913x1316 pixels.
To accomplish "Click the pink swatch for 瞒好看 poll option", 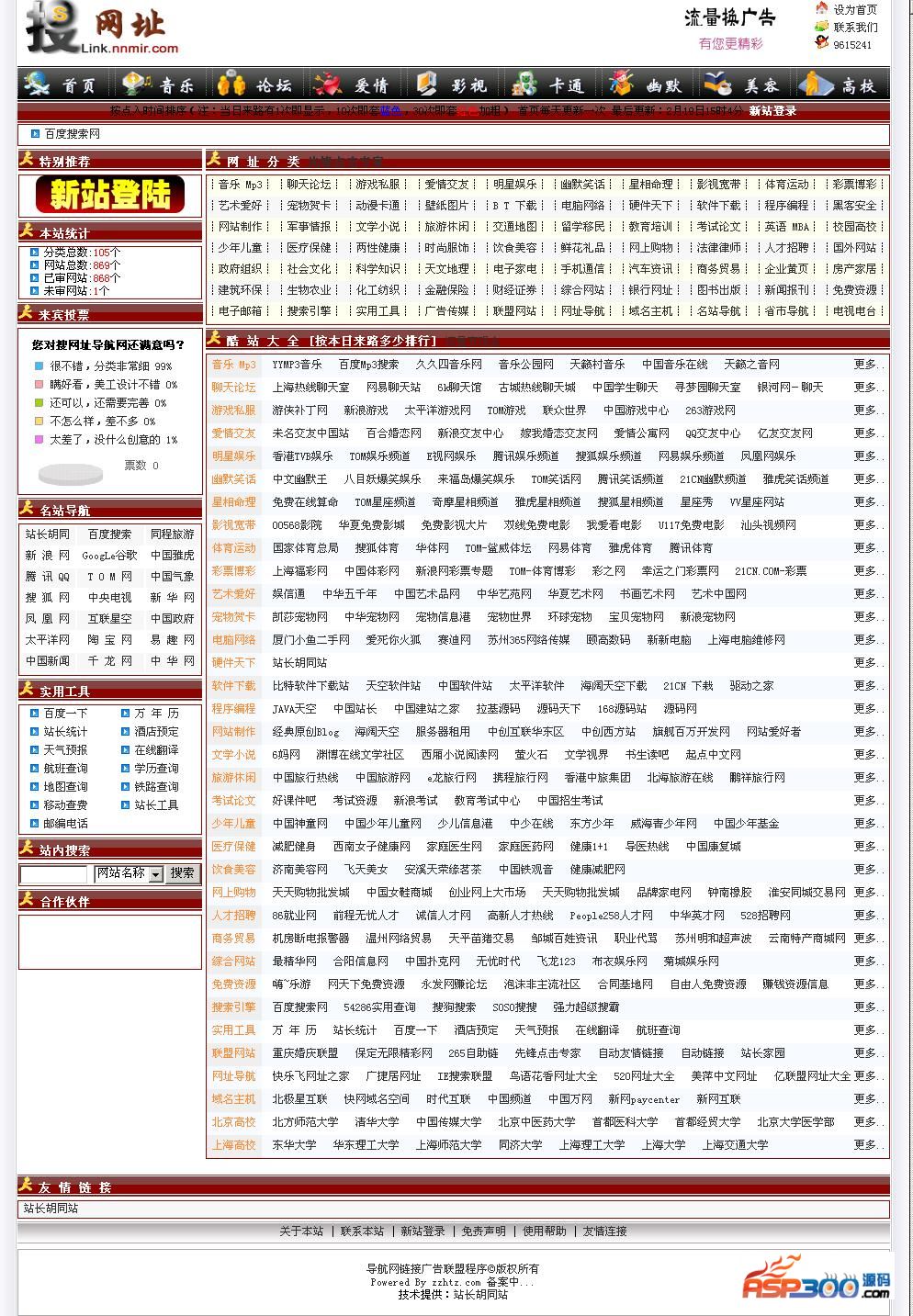I will click(x=39, y=384).
